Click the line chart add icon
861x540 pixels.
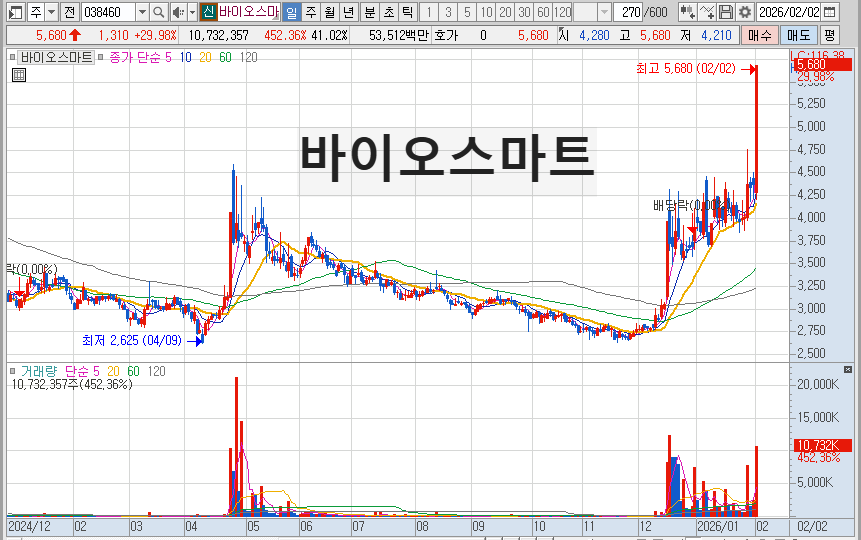coord(707,12)
